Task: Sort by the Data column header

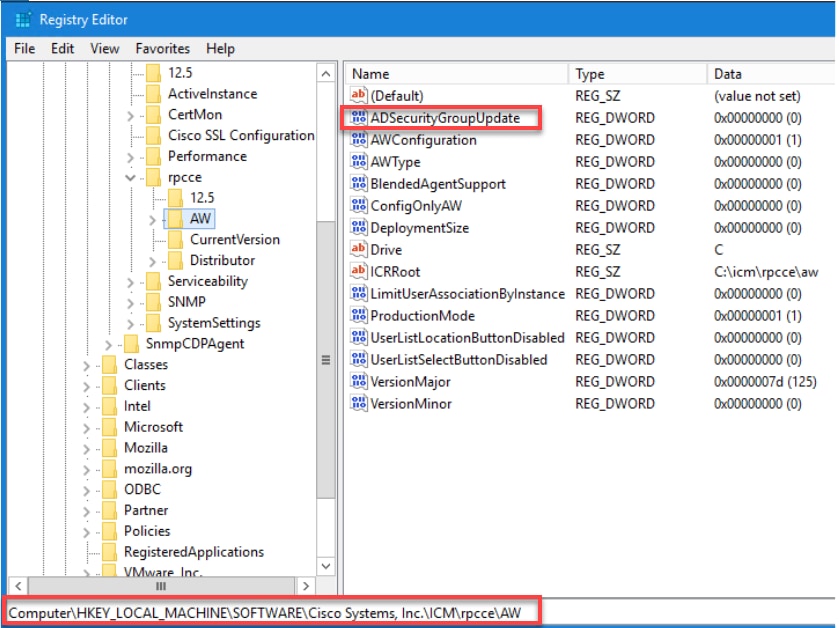Action: (771, 74)
